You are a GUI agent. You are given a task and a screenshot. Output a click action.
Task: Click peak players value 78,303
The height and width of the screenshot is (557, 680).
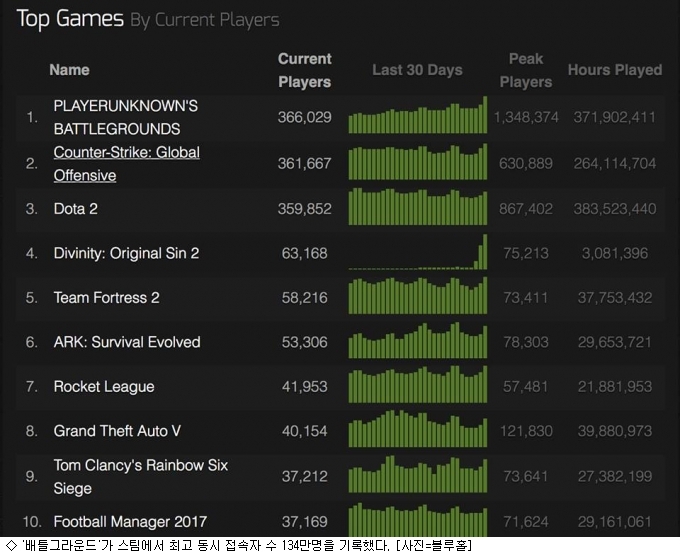click(526, 342)
